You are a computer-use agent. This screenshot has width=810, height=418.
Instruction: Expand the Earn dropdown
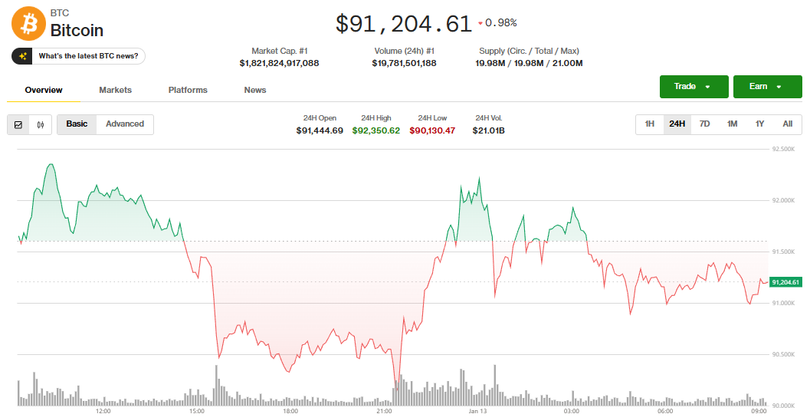point(766,87)
